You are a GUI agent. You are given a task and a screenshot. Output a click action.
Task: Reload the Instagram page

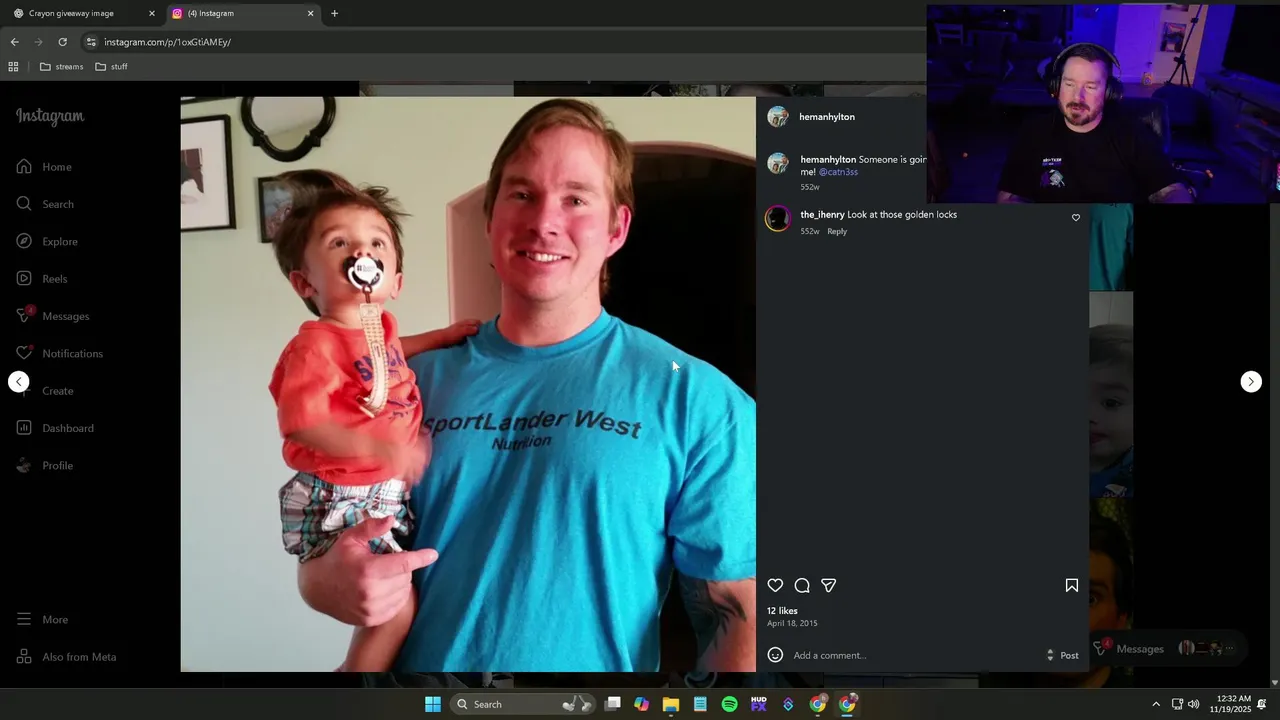62,42
